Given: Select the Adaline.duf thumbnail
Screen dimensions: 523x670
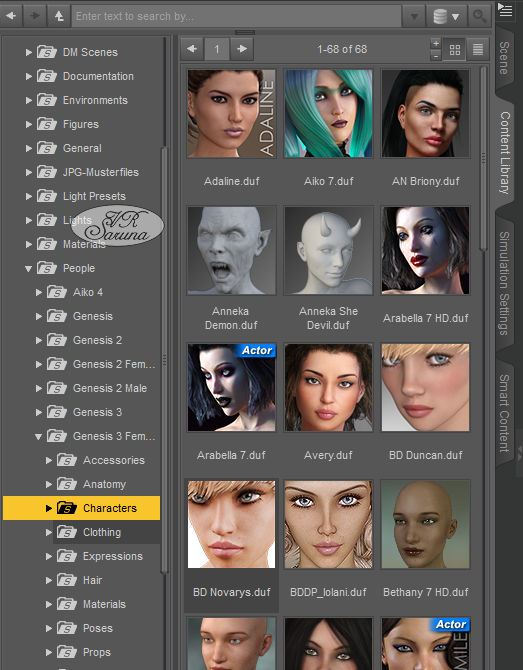Looking at the screenshot, I should [232, 114].
